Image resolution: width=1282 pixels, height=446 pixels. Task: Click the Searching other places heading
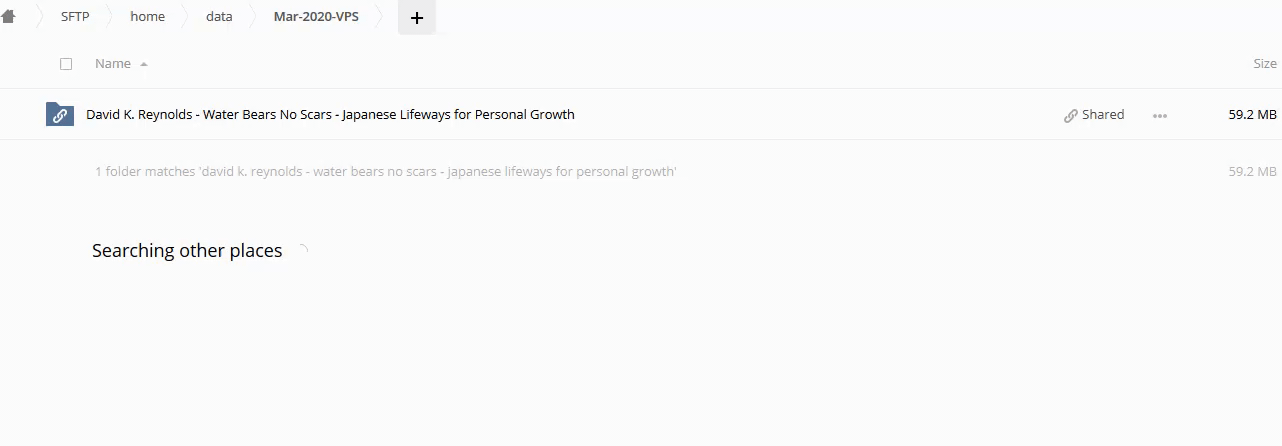pyautogui.click(x=187, y=251)
